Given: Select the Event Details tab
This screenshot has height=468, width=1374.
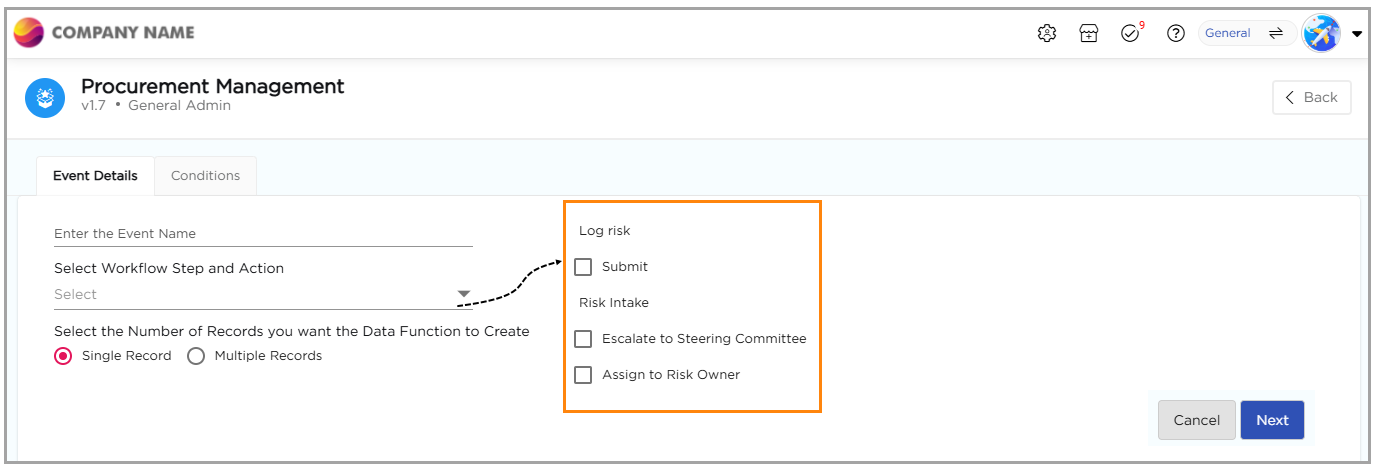Looking at the screenshot, I should tap(95, 176).
